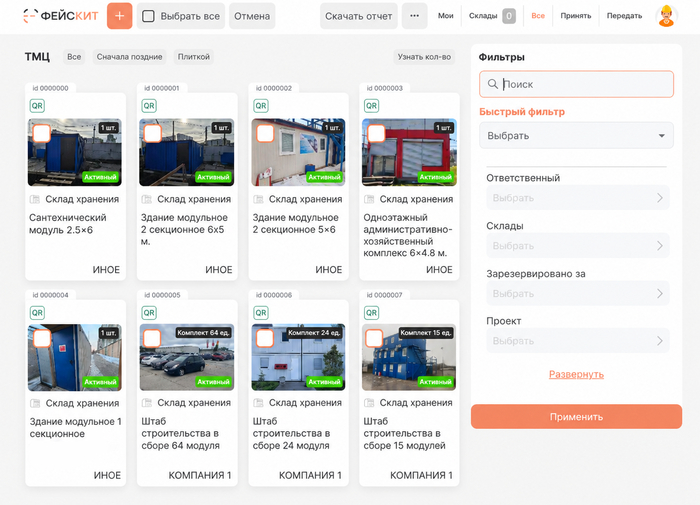This screenshot has height=505, width=700.
Task: Open blue container photo, Сантехнический модуль 2.5×6
Action: tap(75, 152)
